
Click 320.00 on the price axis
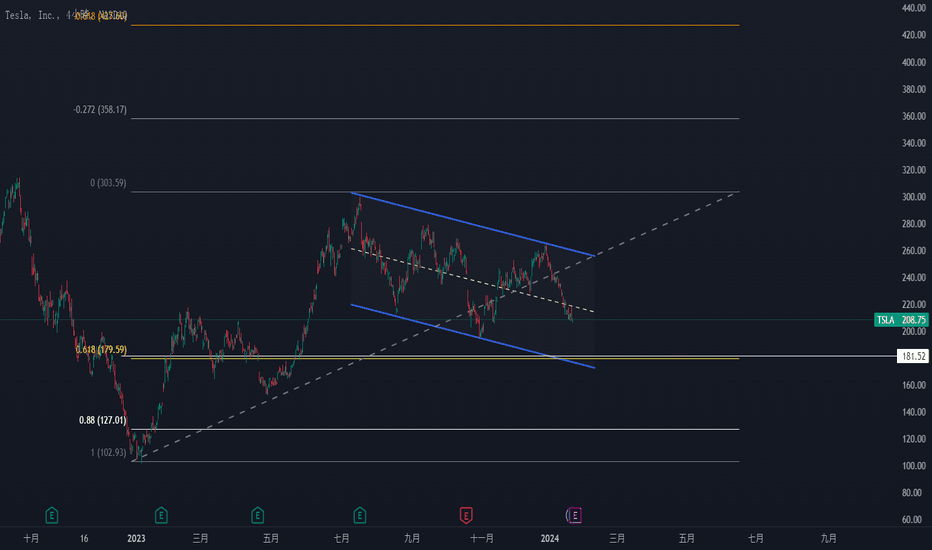pos(914,169)
